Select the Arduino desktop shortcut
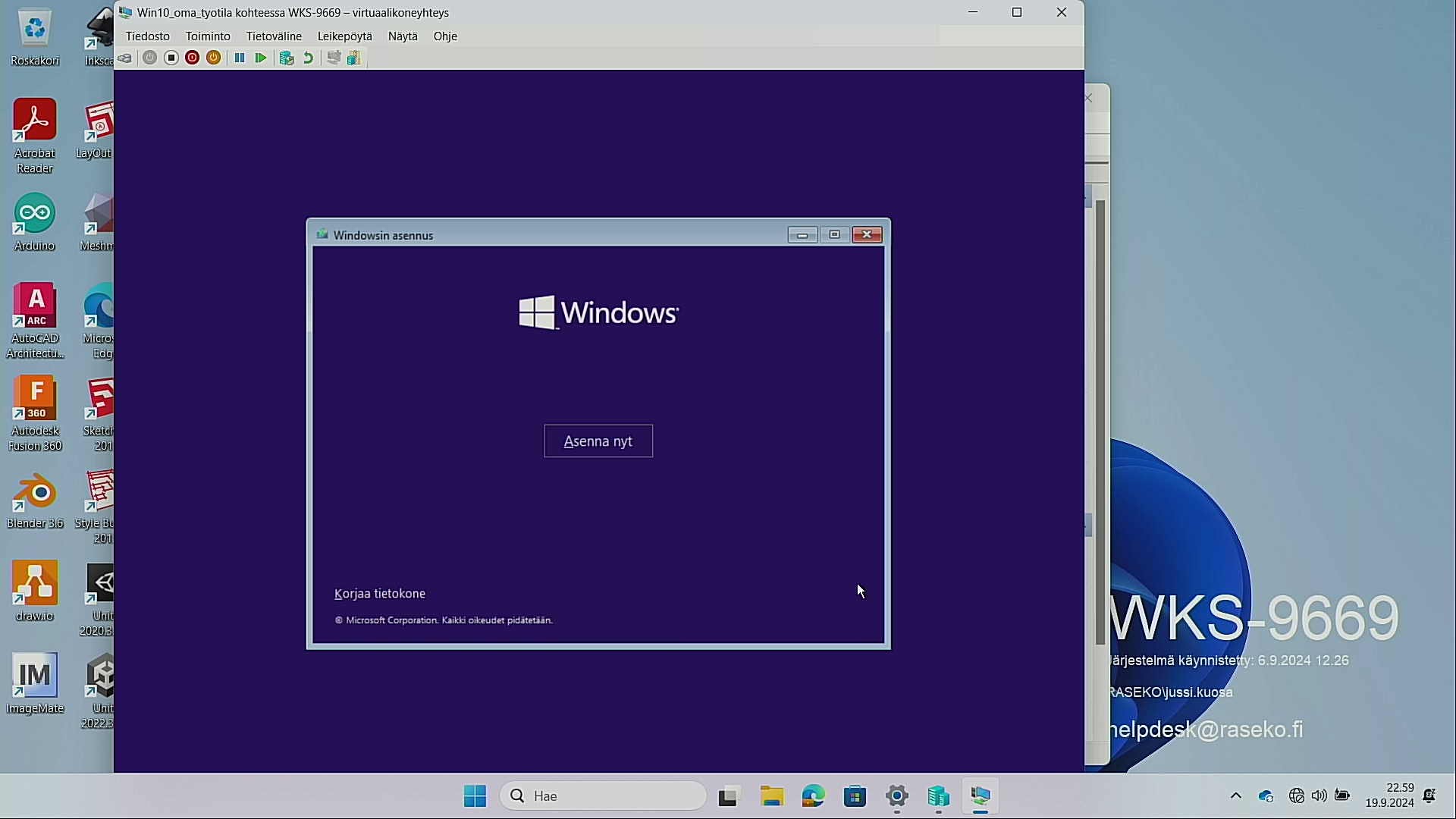Viewport: 1456px width, 819px height. [x=35, y=222]
